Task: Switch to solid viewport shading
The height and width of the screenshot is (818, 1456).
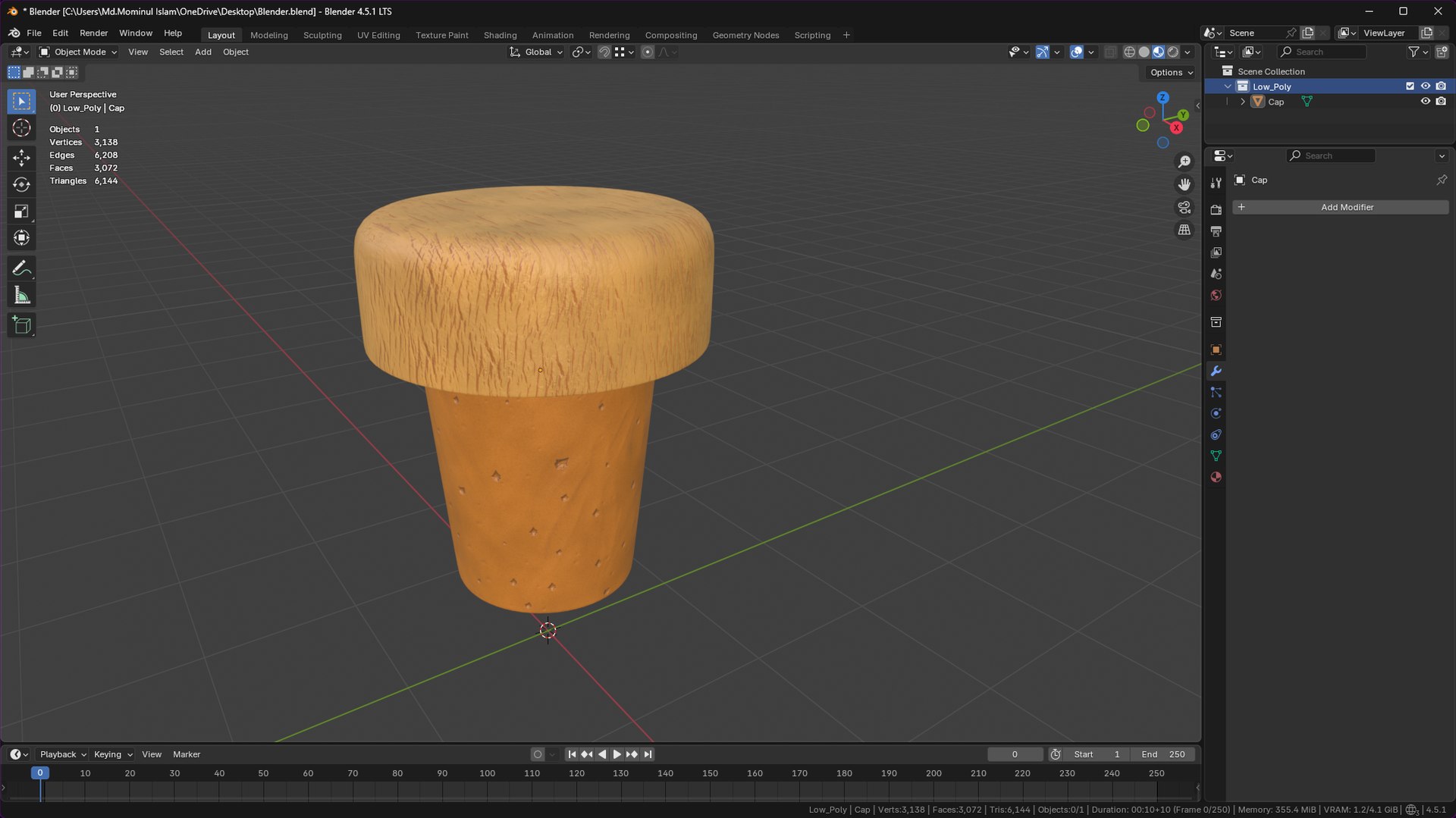Action: [x=1144, y=52]
